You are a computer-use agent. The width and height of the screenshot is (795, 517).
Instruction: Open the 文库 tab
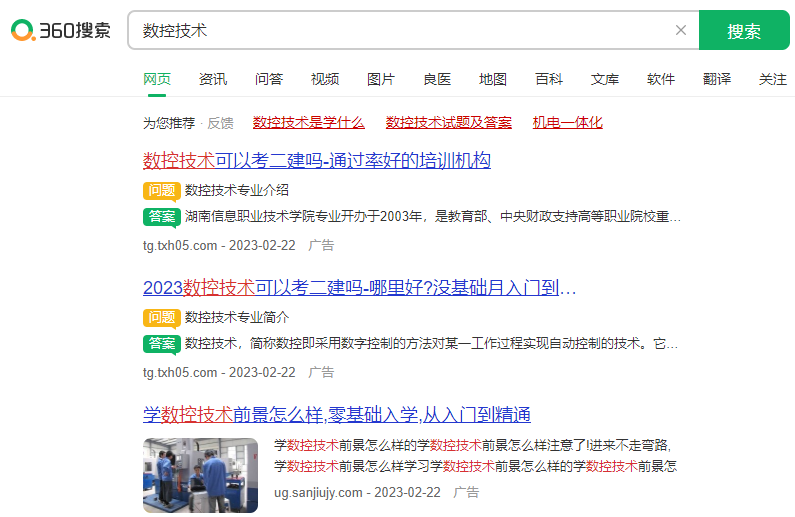coord(605,79)
